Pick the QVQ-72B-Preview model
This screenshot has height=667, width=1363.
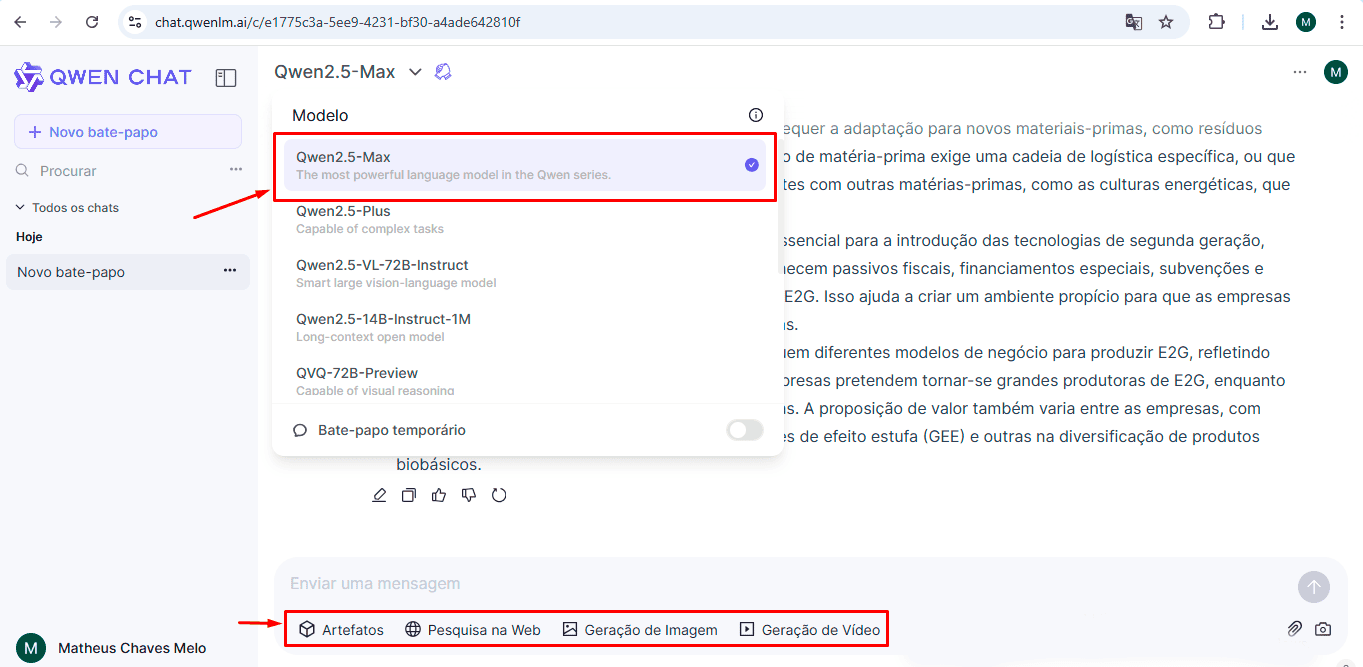(525, 380)
